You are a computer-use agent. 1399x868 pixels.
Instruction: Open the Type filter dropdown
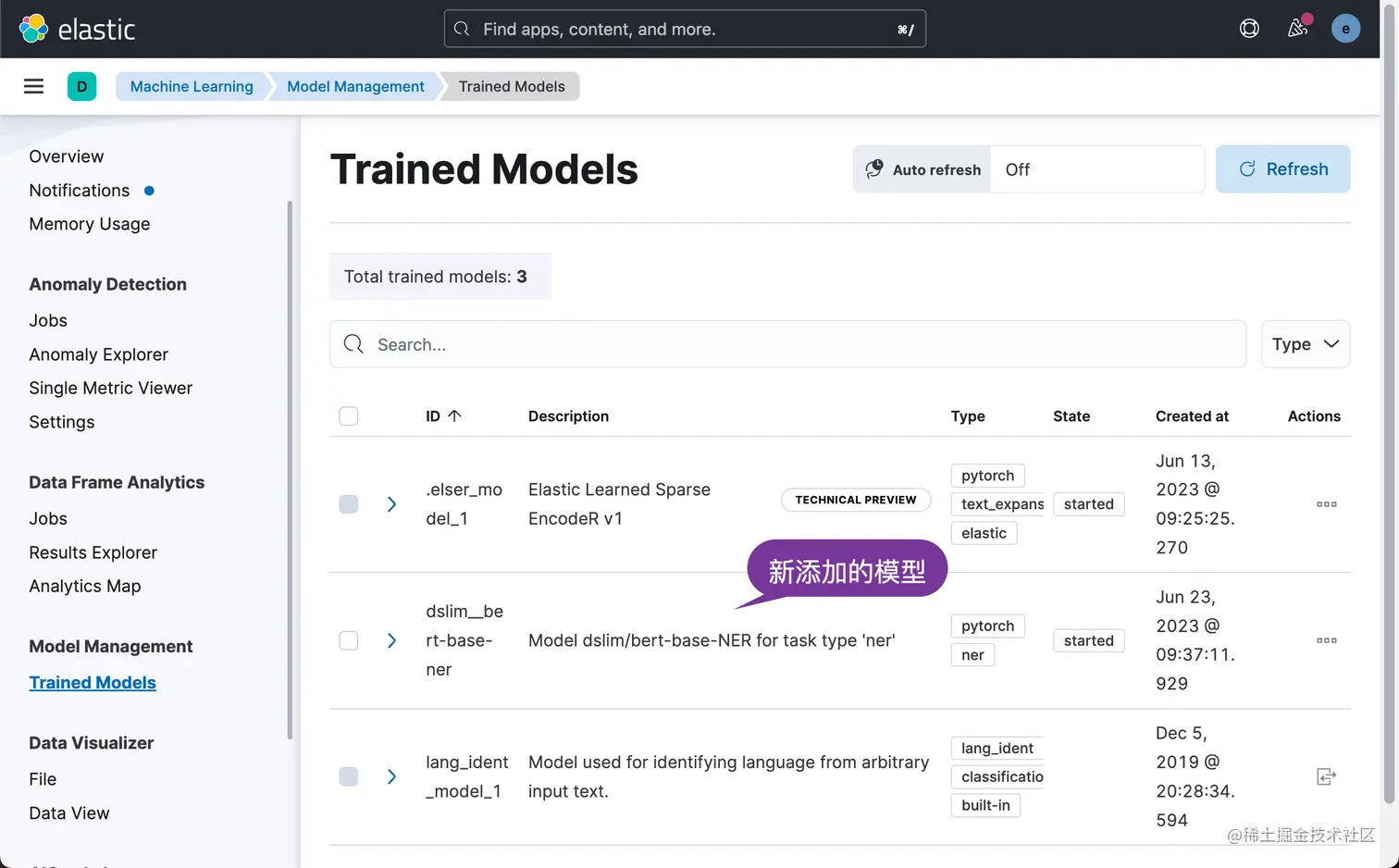click(x=1306, y=344)
